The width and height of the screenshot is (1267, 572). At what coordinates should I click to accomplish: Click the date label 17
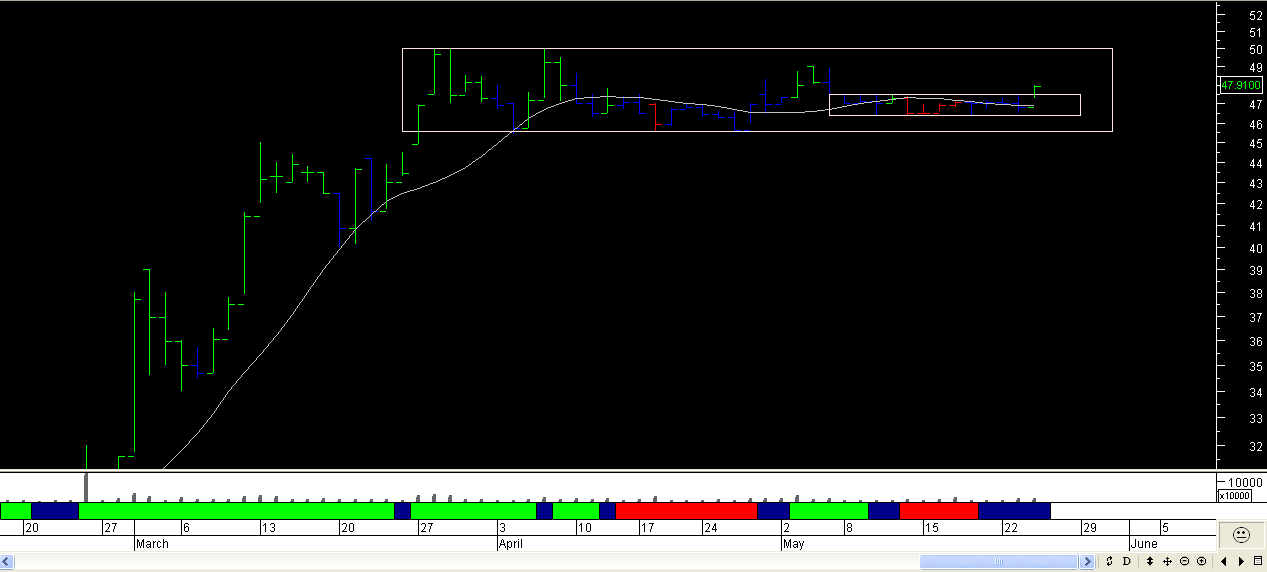(647, 528)
